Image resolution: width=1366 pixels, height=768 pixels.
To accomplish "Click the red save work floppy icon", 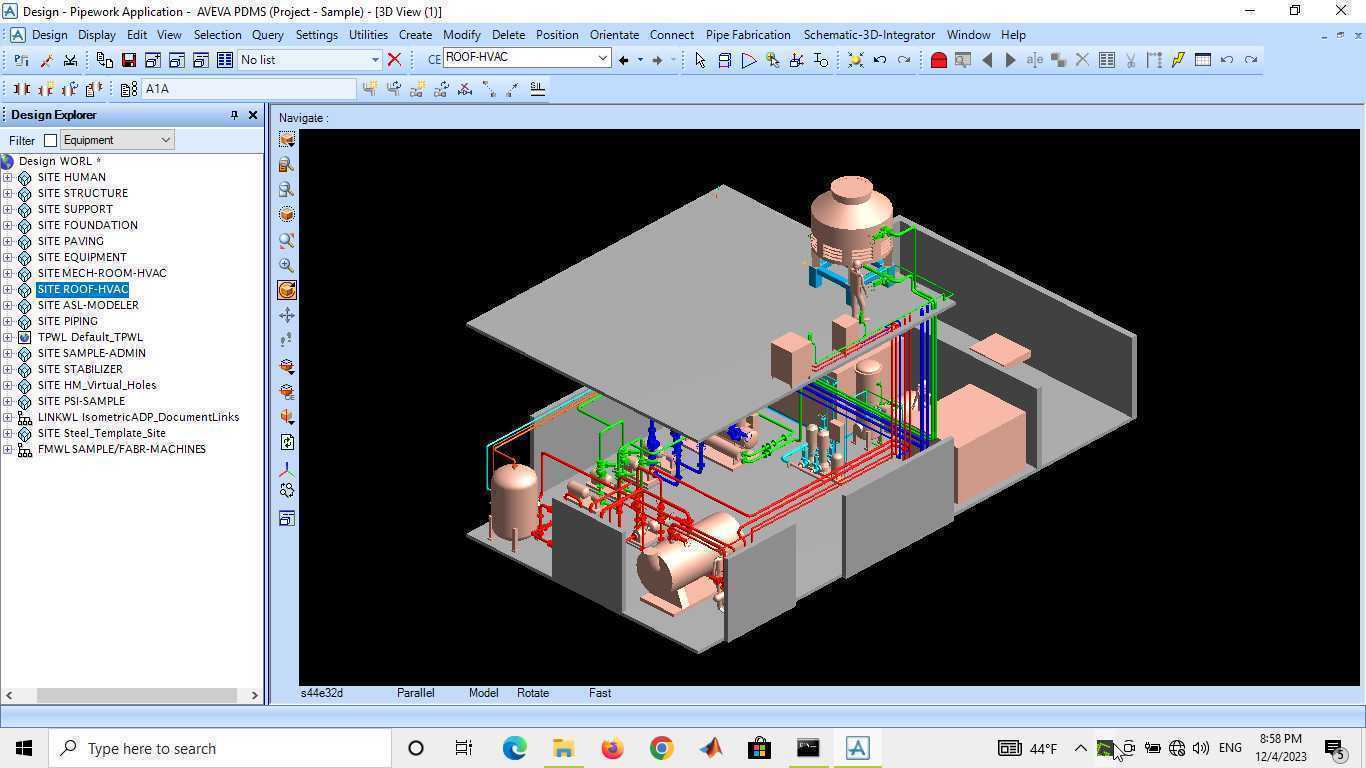I will tap(129, 60).
